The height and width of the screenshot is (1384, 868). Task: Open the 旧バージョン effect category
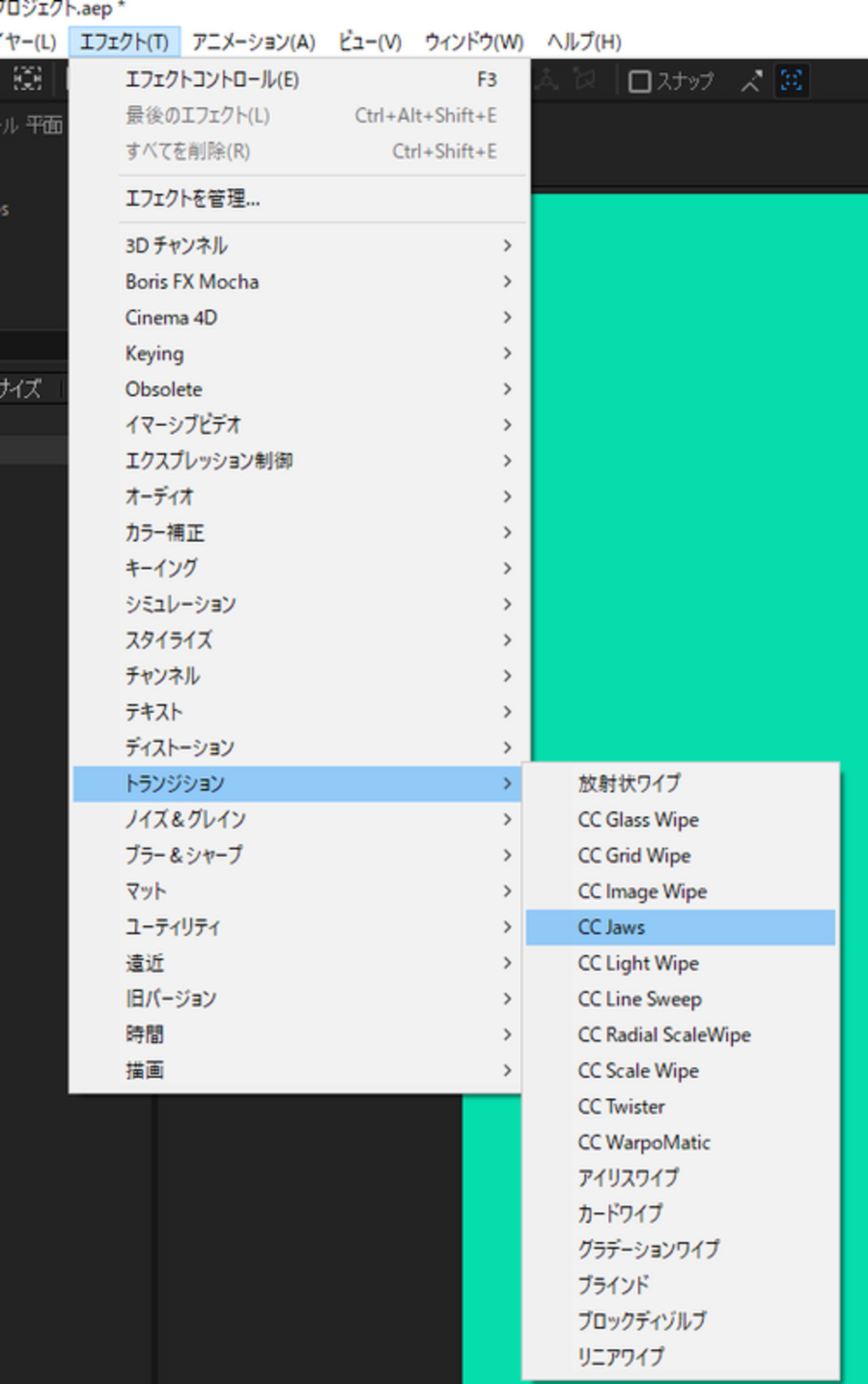point(296,999)
